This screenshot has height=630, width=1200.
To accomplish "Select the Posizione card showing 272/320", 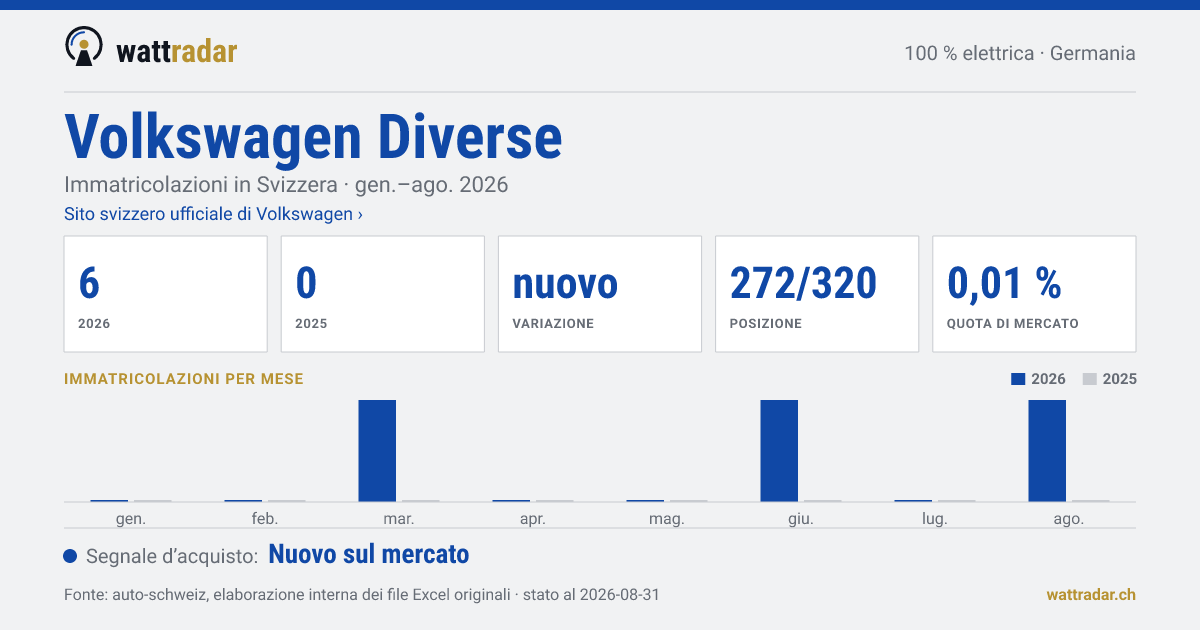I will pyautogui.click(x=817, y=294).
